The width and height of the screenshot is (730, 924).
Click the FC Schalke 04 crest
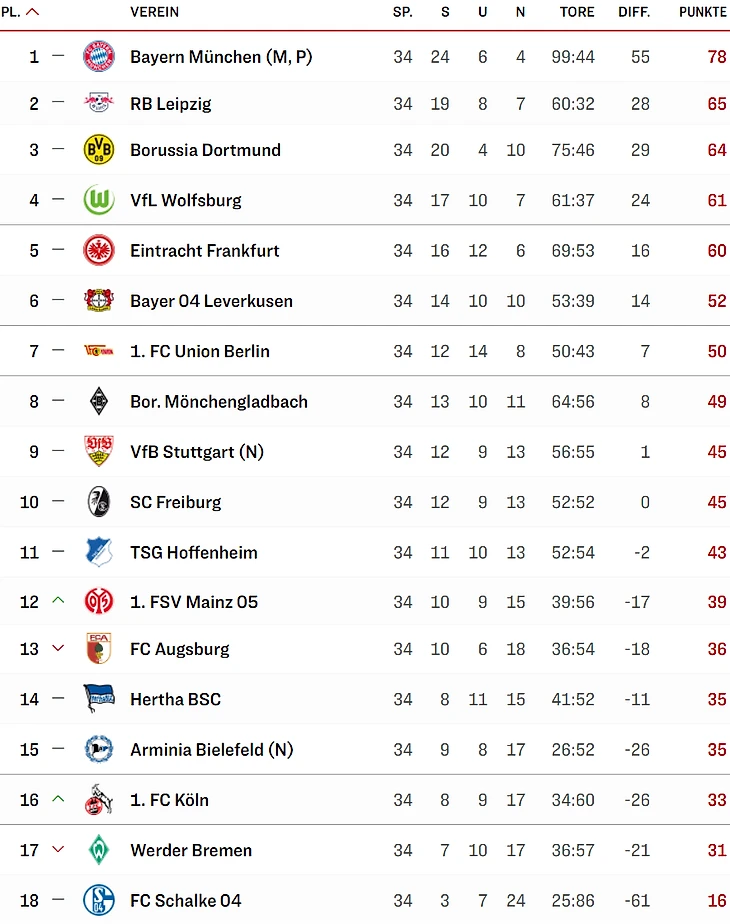[99, 900]
